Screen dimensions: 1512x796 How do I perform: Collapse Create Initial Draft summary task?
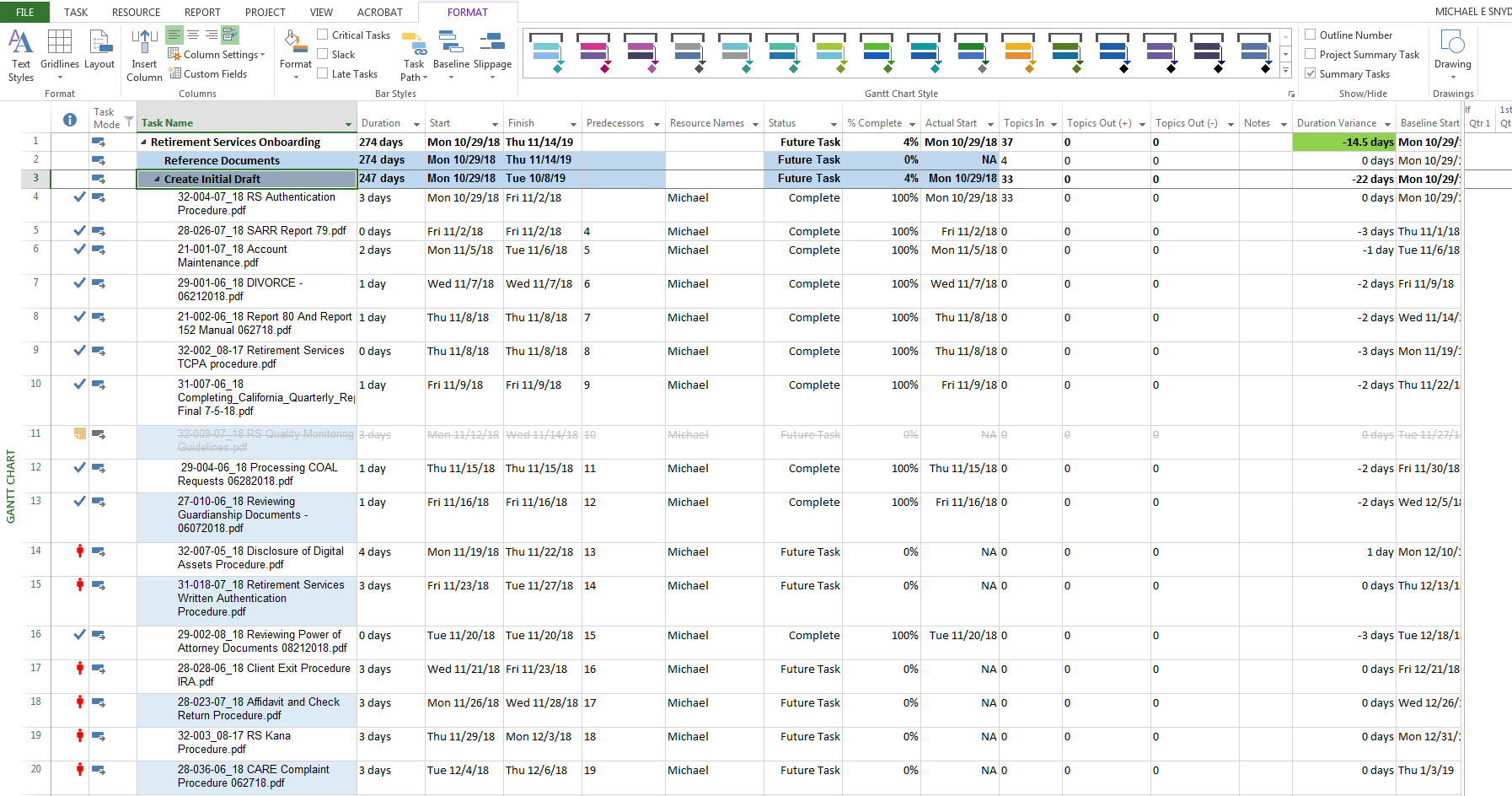pyautogui.click(x=158, y=179)
